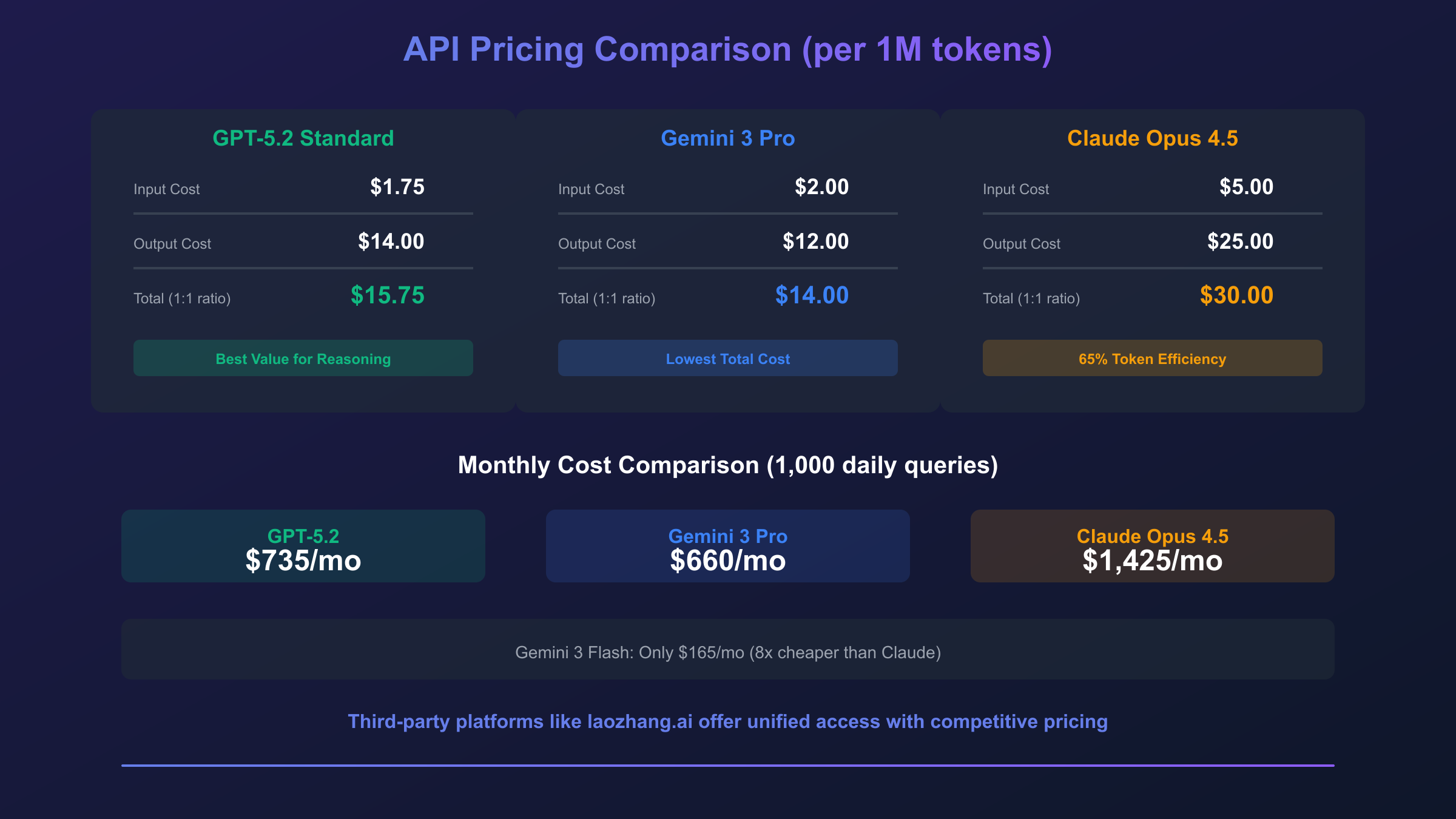Viewport: 1456px width, 819px height.
Task: Click the GPT-5.2 $15.75 total price
Action: (388, 295)
